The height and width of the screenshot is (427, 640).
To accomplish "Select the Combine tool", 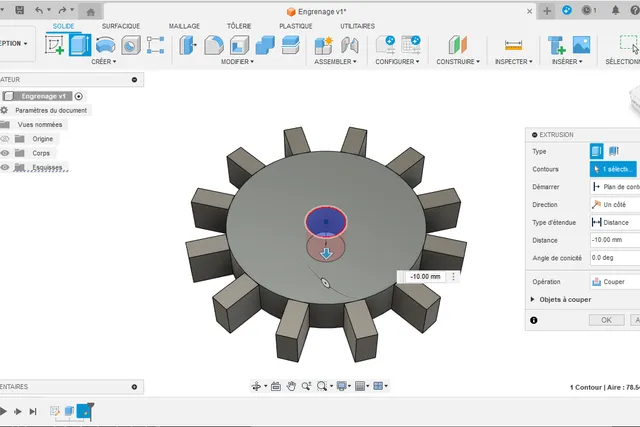I will point(265,45).
